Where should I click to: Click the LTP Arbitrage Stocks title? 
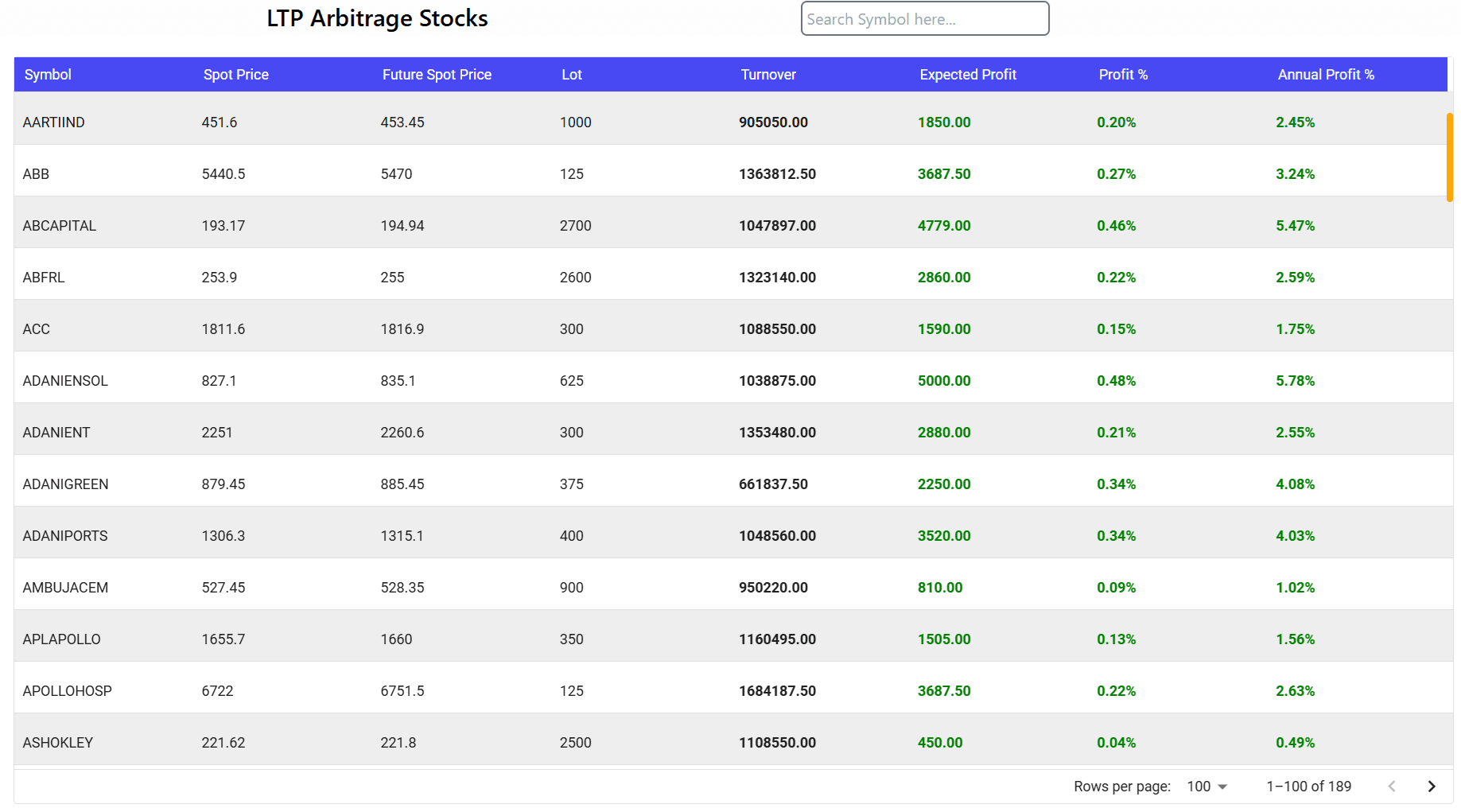tap(377, 18)
